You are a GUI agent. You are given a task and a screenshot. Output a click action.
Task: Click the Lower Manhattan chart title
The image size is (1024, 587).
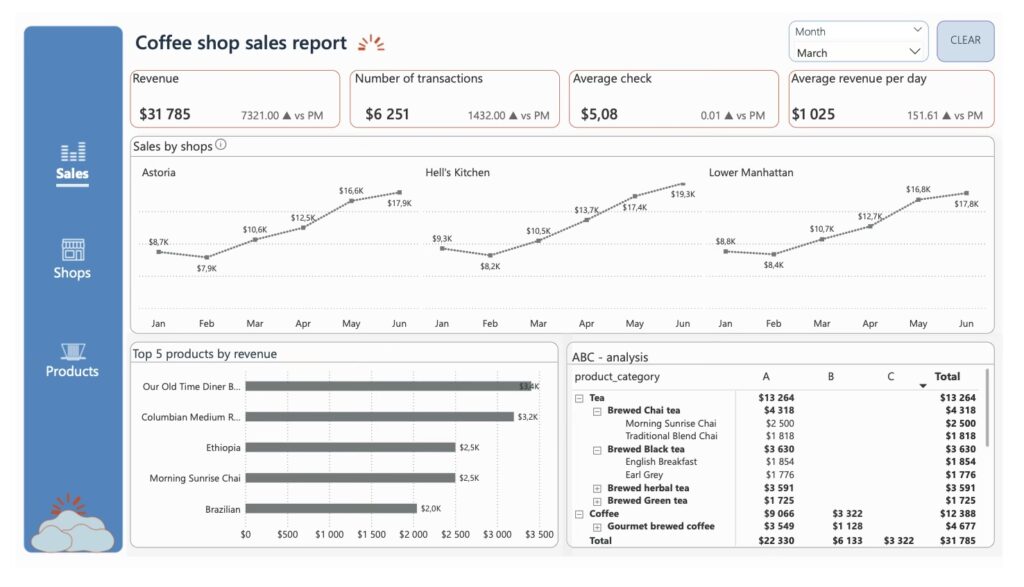[x=751, y=172]
